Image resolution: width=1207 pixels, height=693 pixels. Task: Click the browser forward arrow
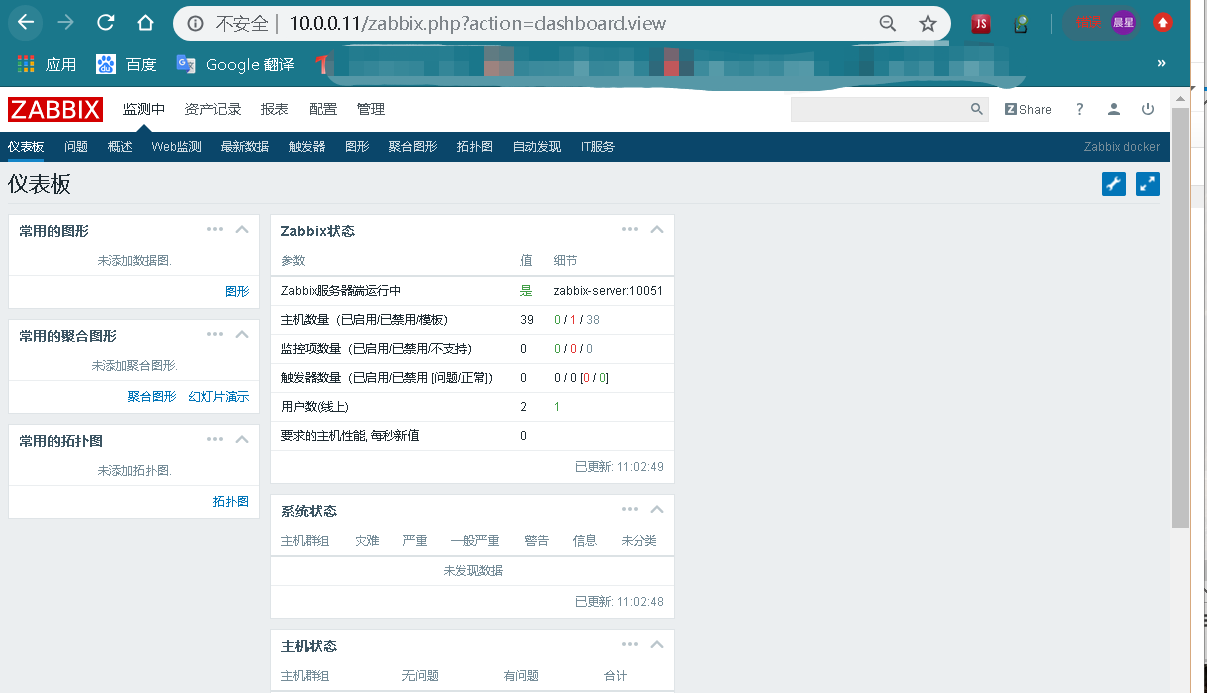pyautogui.click(x=66, y=22)
